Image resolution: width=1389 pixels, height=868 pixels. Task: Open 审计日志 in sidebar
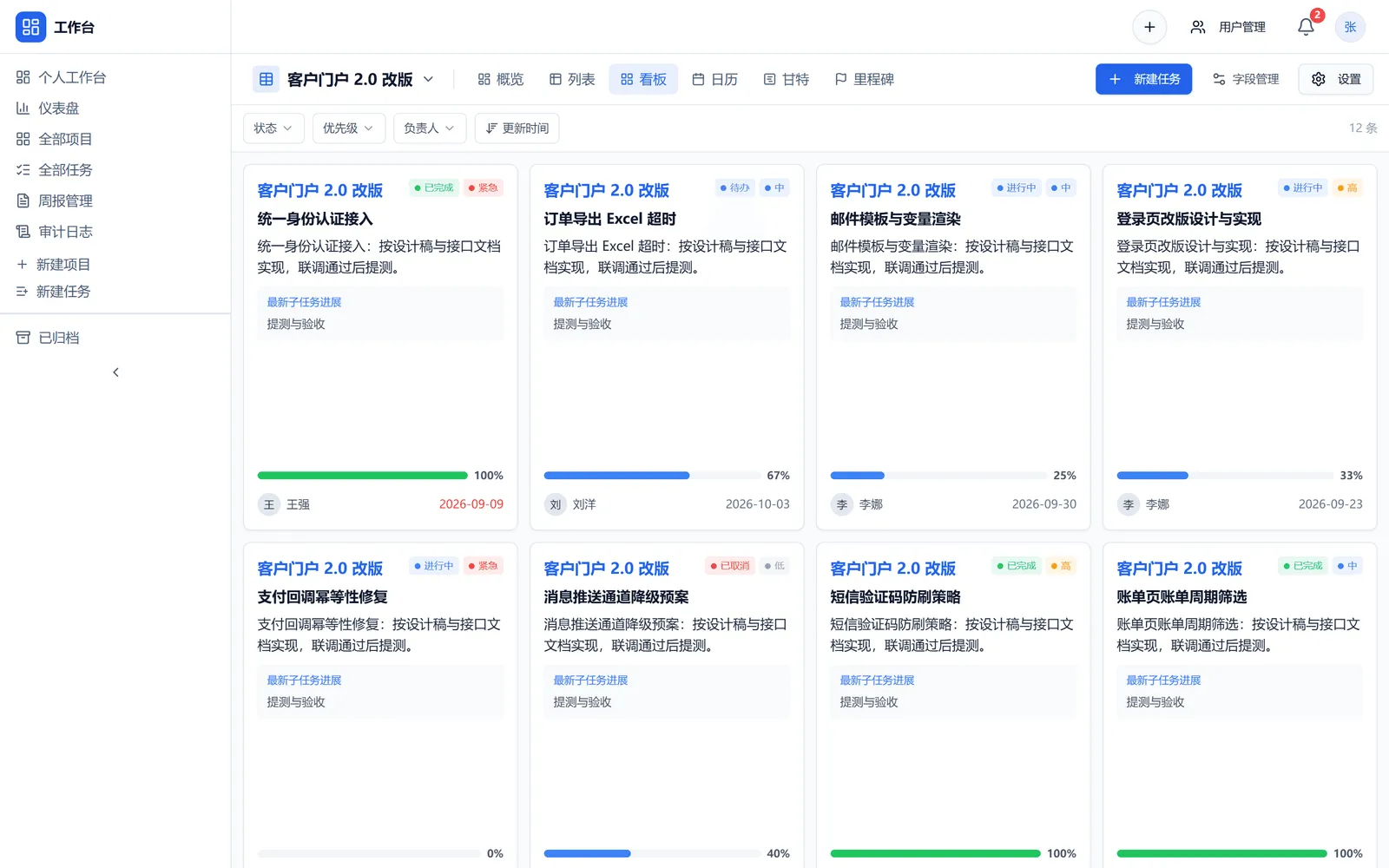[115, 232]
